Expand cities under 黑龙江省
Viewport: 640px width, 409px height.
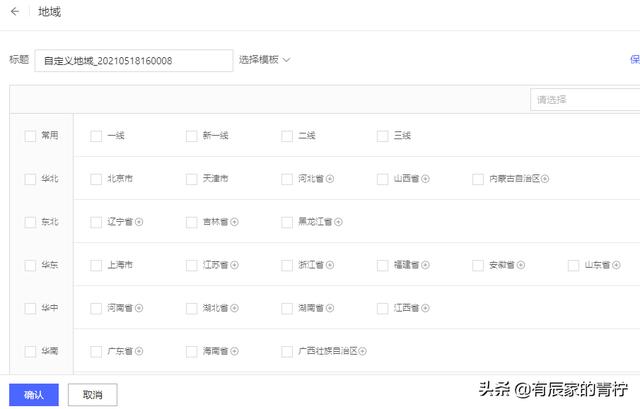pyautogui.click(x=338, y=222)
